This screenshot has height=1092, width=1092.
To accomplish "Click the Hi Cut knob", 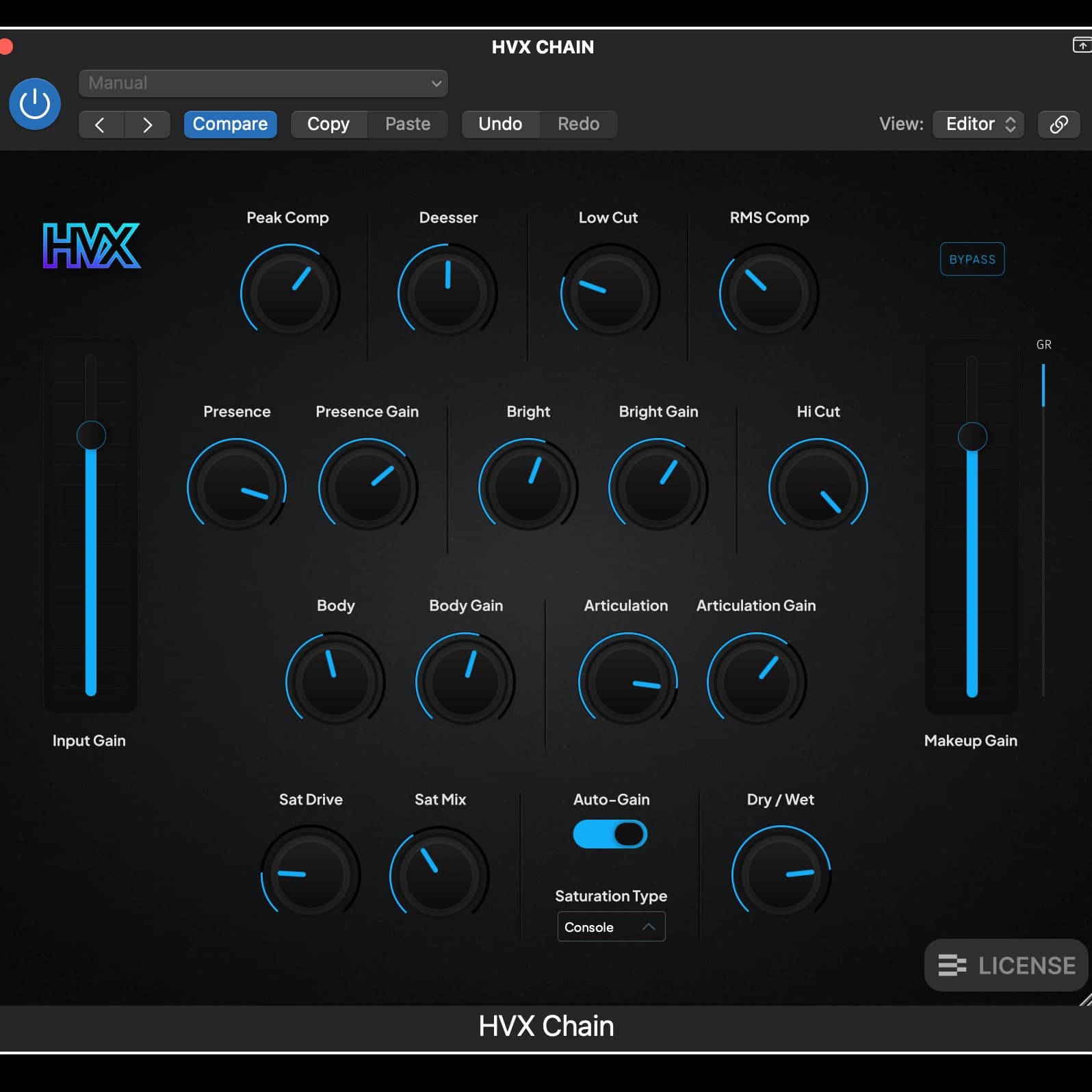I will click(818, 487).
